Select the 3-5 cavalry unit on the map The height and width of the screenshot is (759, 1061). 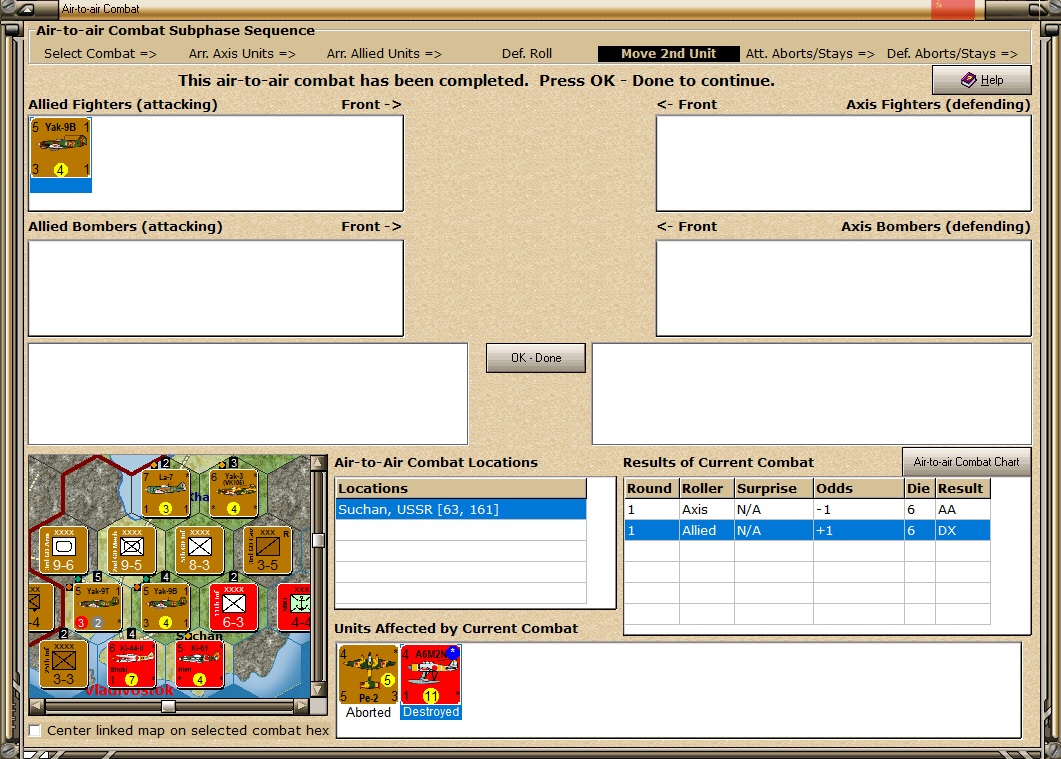tap(267, 550)
